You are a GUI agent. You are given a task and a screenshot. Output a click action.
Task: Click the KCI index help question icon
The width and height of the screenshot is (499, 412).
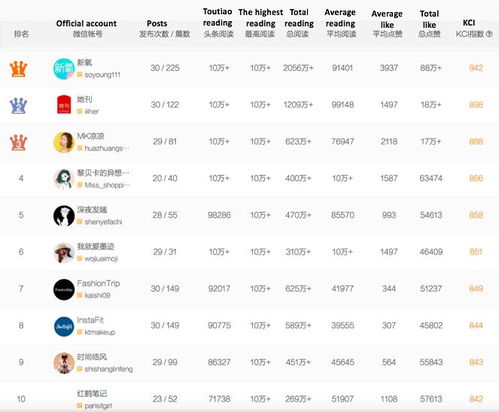489,34
